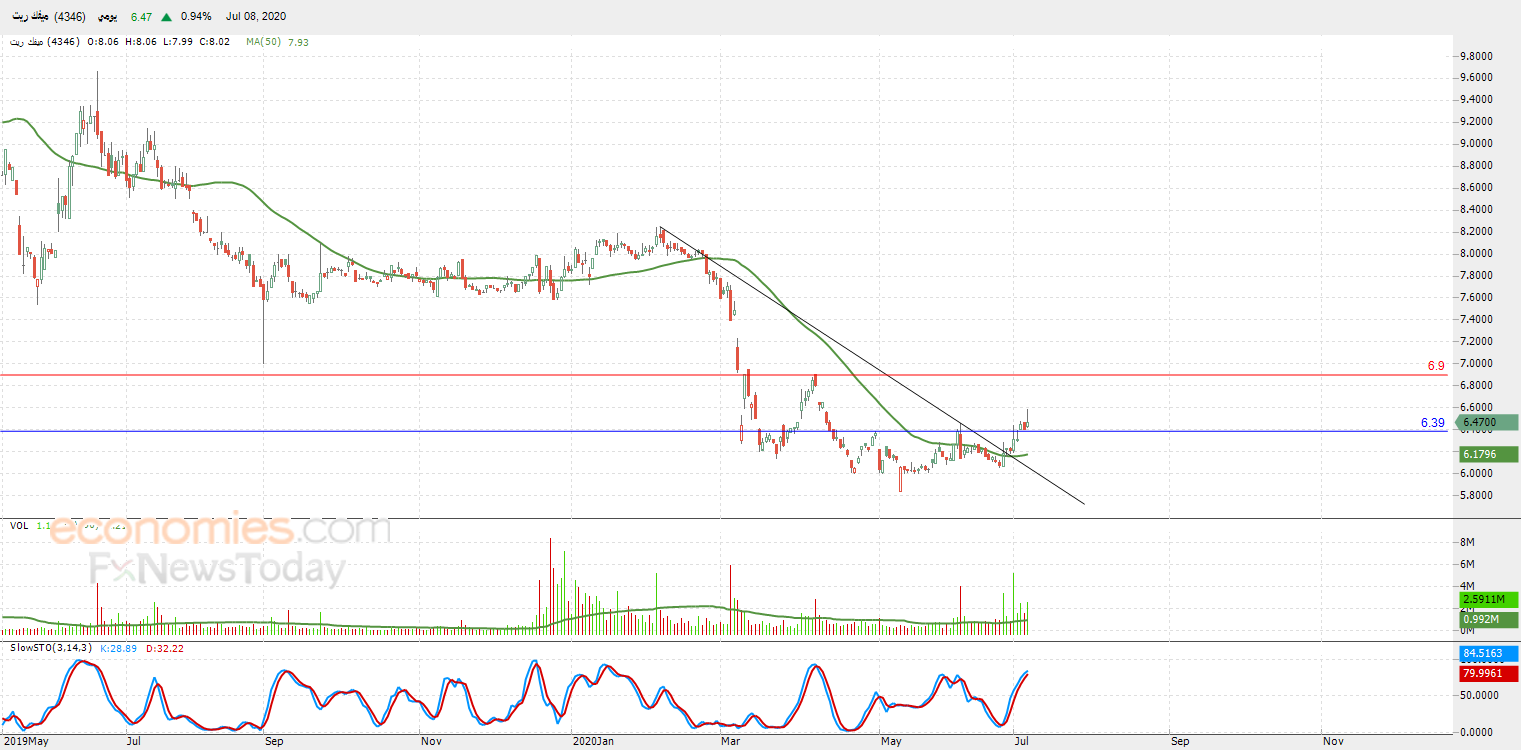Viewport: 1521px width, 750px height.
Task: Click the 6.1796 moving average price tag
Action: (1489, 454)
